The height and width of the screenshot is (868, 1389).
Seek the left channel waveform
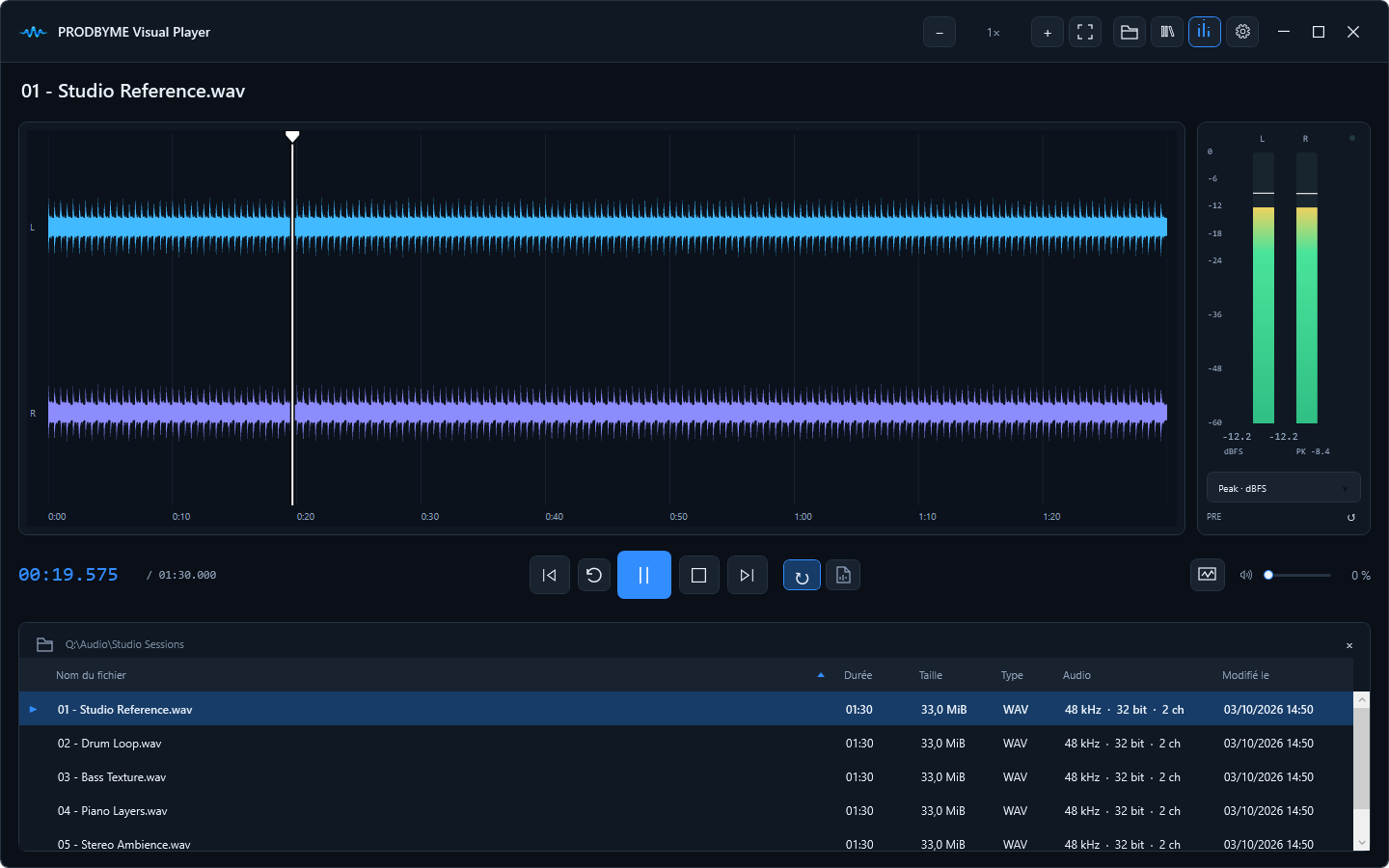pyautogui.click(x=608, y=228)
